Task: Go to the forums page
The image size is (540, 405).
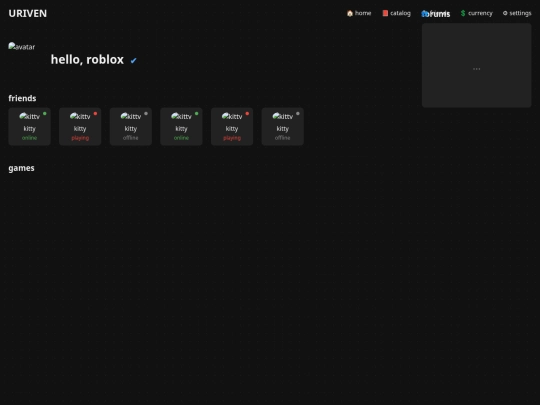Action: click(x=436, y=14)
